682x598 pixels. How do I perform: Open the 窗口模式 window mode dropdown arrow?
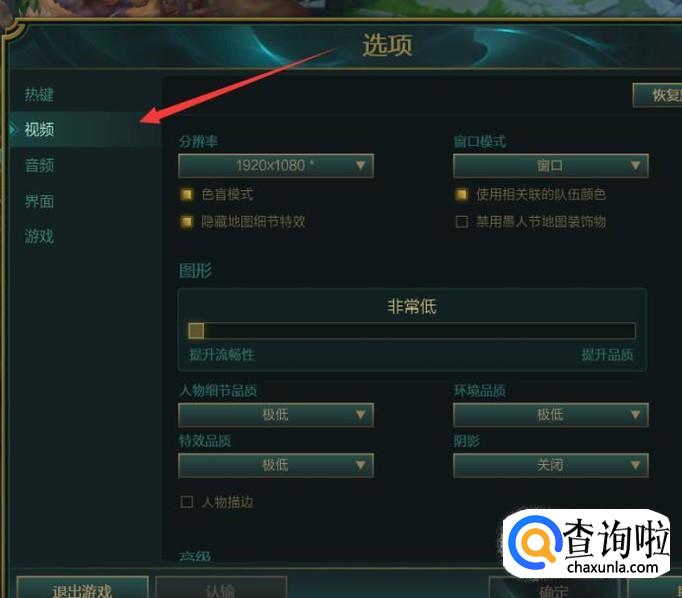(x=635, y=166)
